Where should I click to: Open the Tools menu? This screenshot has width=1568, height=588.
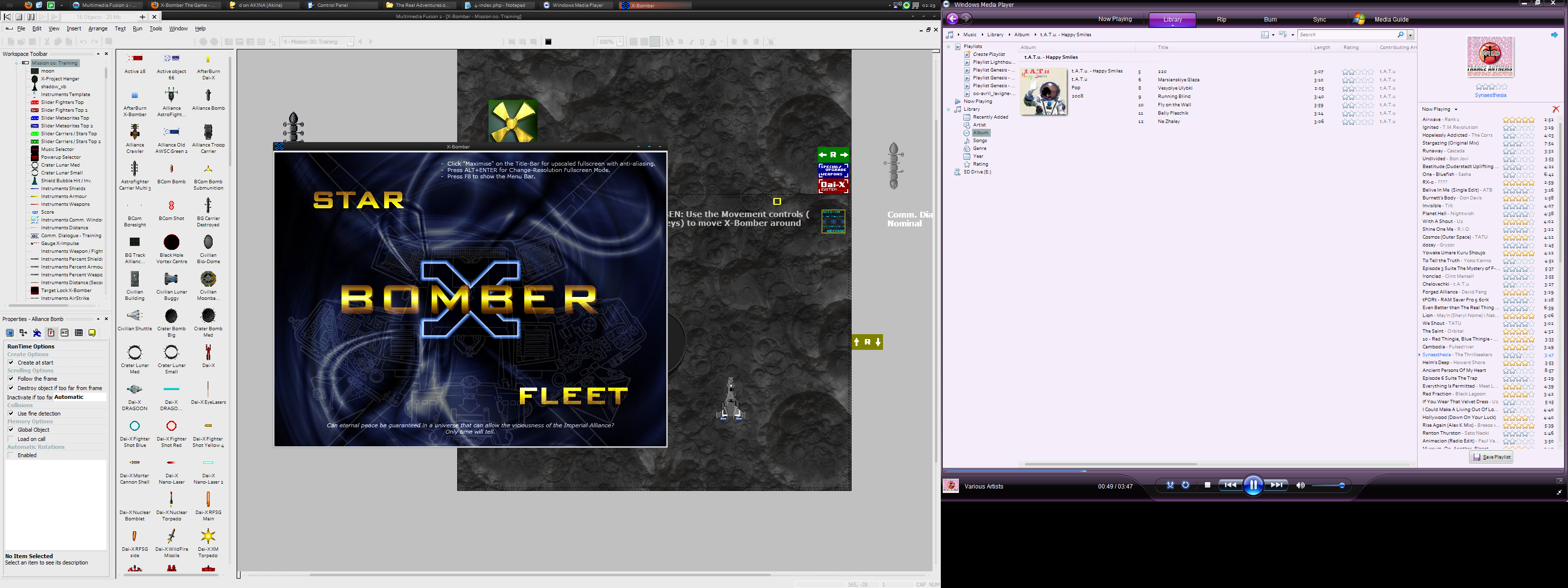pyautogui.click(x=156, y=28)
